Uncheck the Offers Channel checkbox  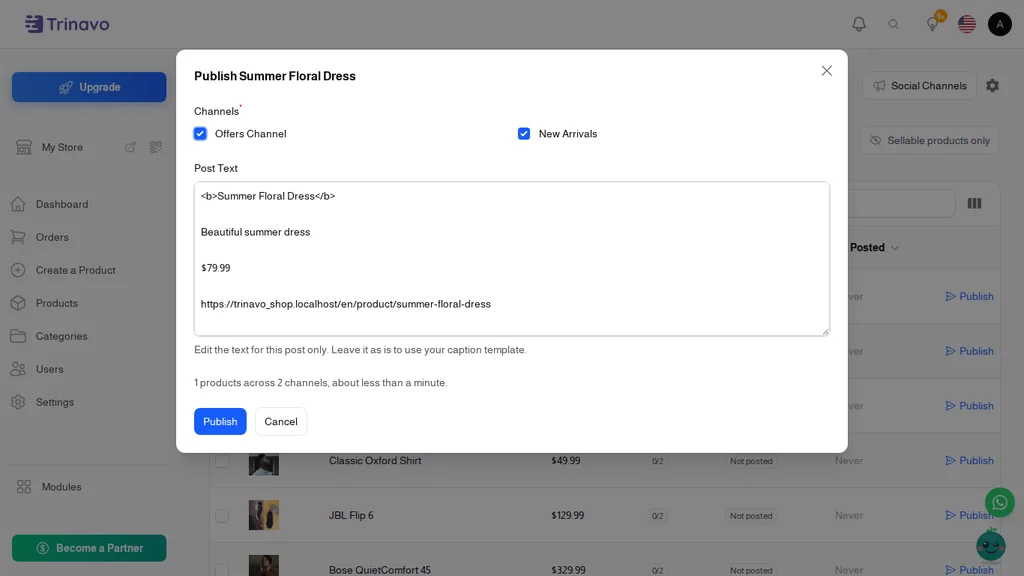click(200, 134)
